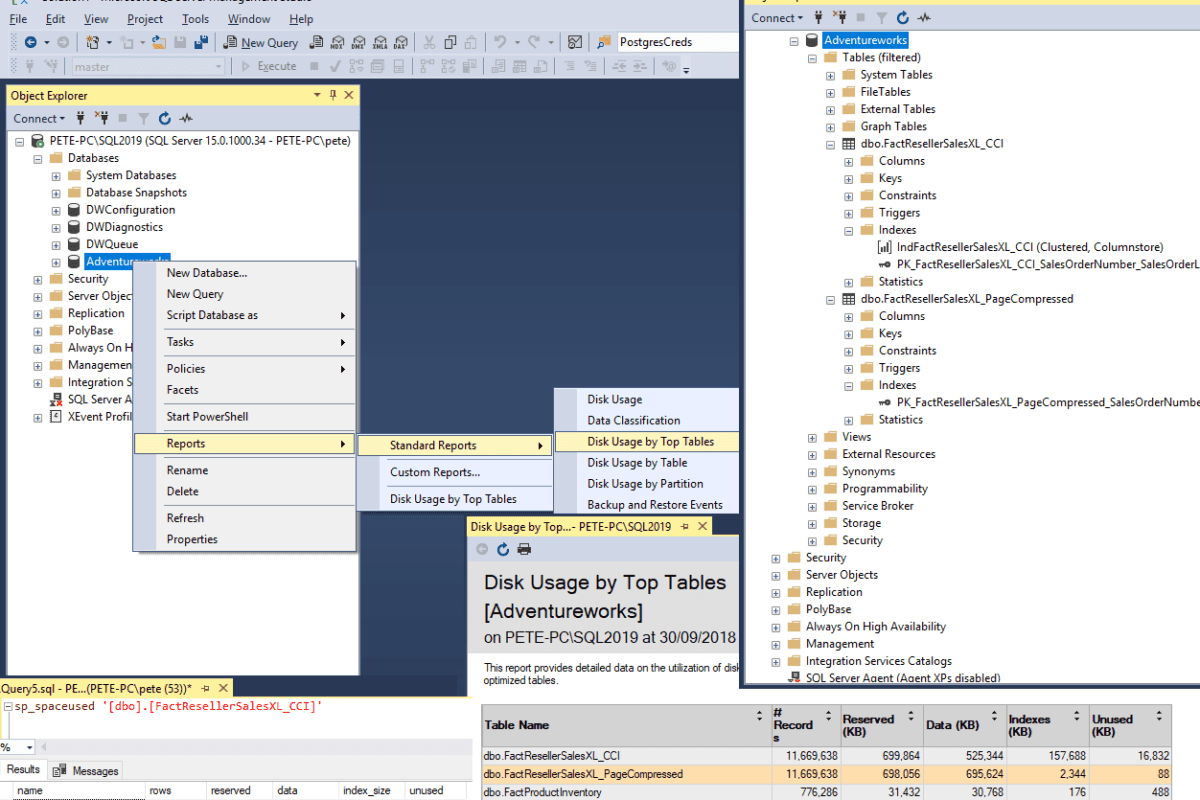This screenshot has height=800, width=1200.
Task: Toggle the auto-hide pin on the left Object Explorer
Action: 332,95
